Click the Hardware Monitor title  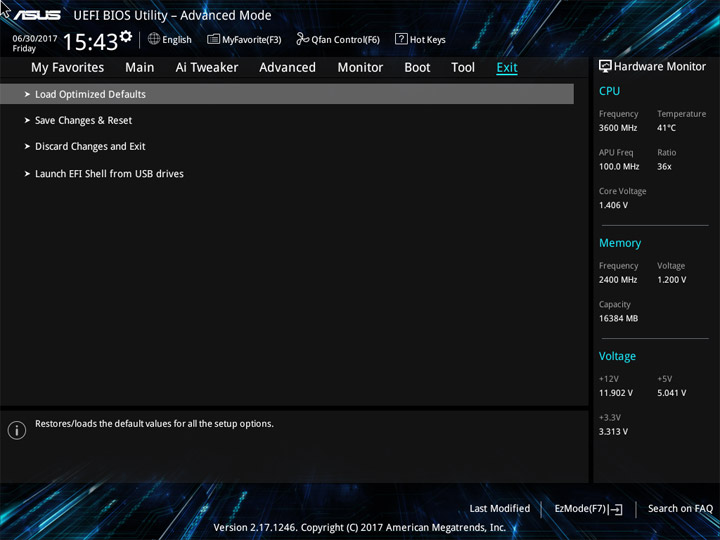(x=660, y=67)
